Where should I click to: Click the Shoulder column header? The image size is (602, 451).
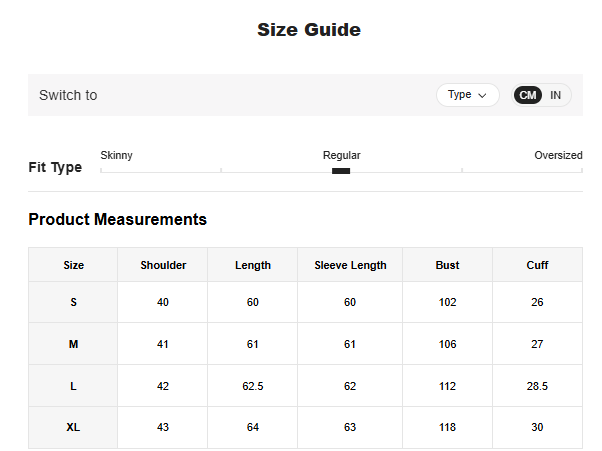(163, 265)
